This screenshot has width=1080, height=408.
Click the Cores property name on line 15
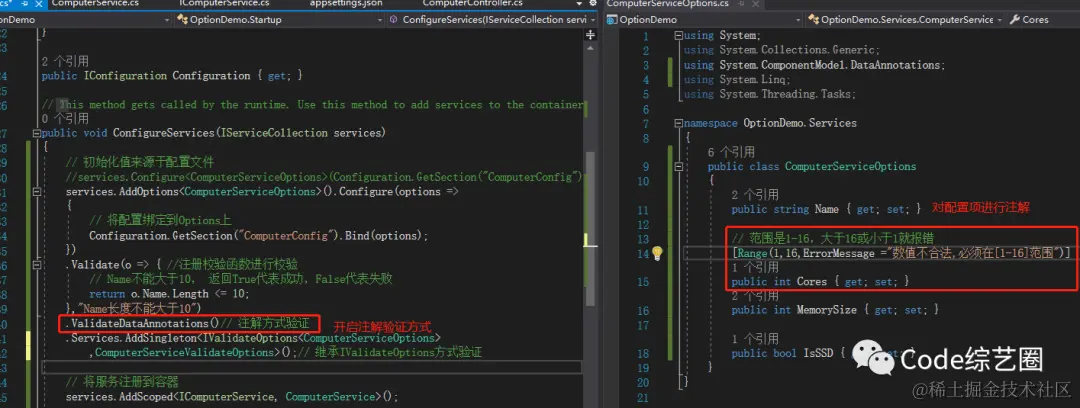click(x=811, y=281)
